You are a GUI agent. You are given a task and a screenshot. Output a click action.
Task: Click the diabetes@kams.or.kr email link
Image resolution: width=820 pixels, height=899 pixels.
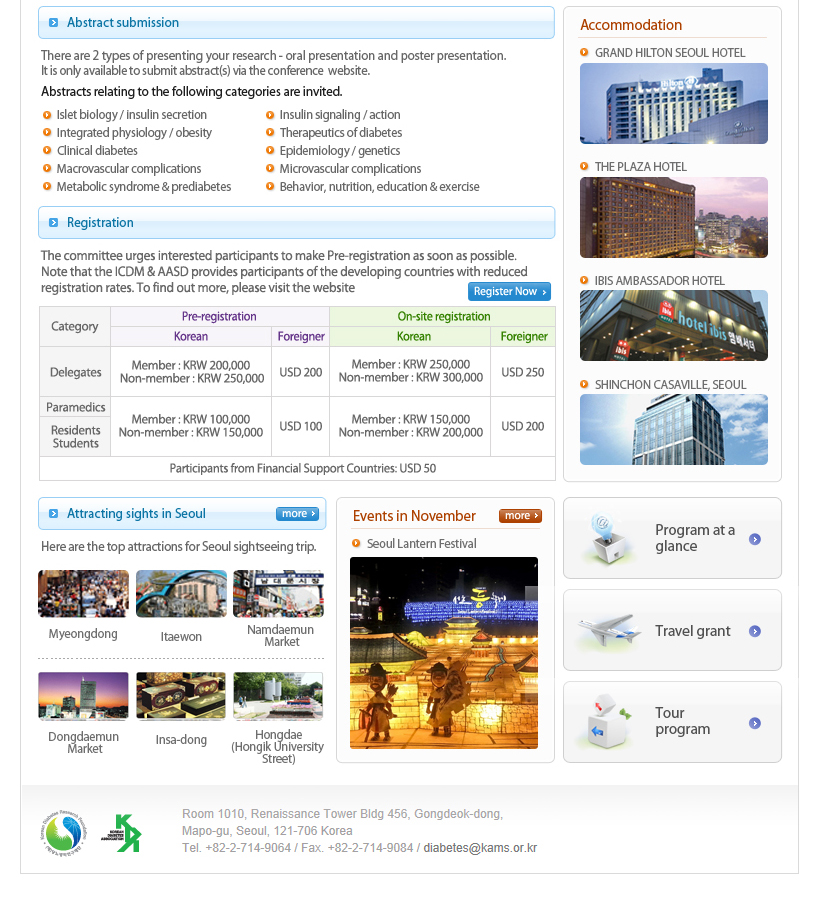click(x=480, y=848)
